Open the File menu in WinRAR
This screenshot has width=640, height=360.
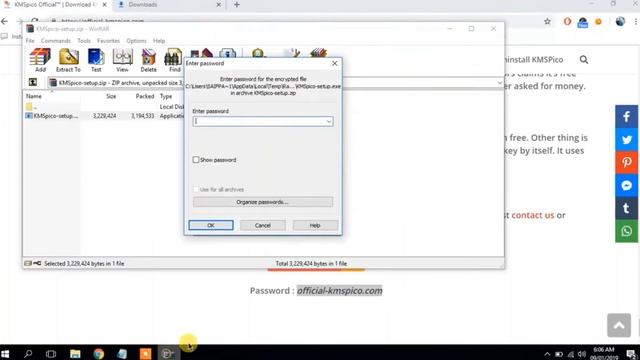pyautogui.click(x=30, y=41)
